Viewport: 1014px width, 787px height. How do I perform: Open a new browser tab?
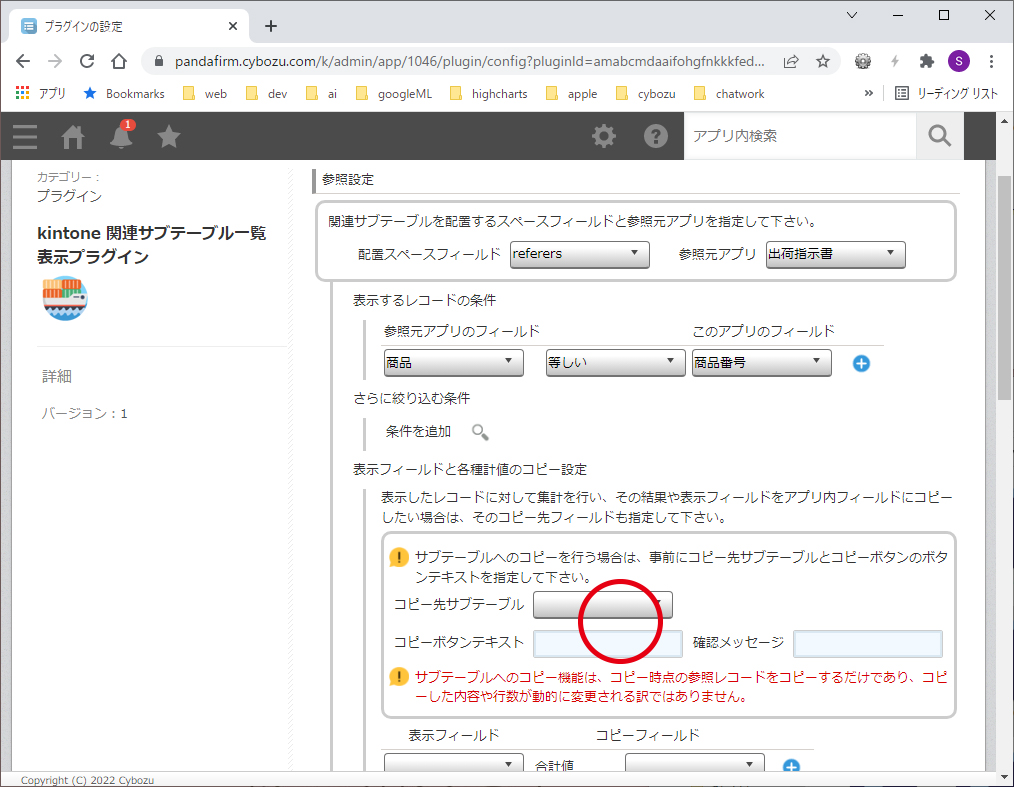point(271,27)
